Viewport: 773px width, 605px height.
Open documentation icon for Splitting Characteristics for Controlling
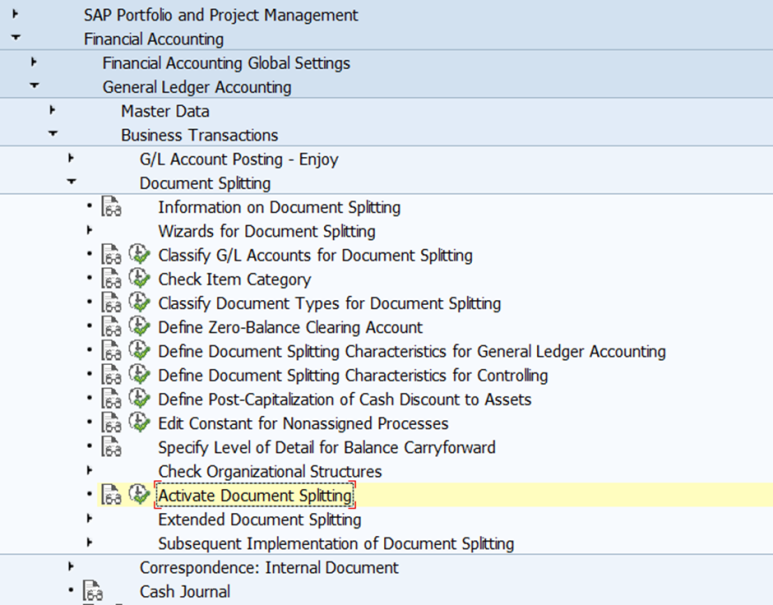[x=111, y=375]
